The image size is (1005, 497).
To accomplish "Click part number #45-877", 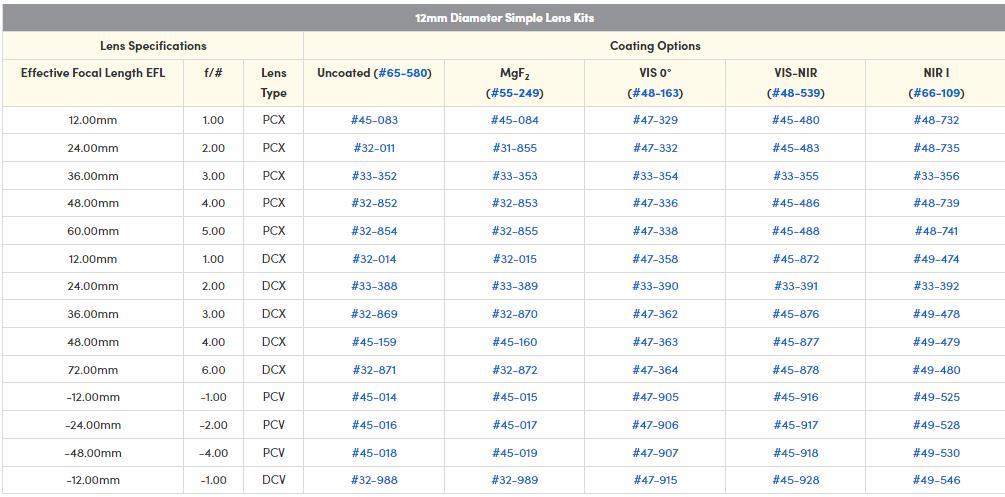I will tap(795, 342).
